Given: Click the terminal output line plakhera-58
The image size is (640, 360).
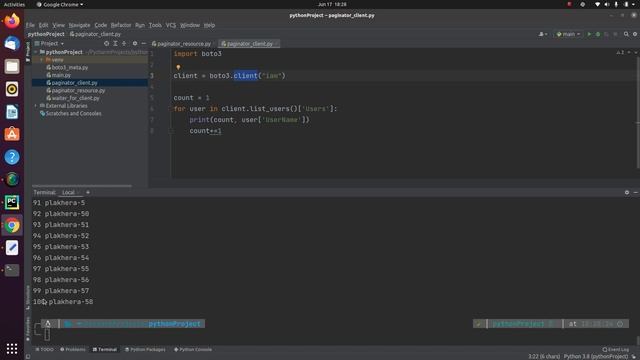Looking at the screenshot, I should [63, 302].
